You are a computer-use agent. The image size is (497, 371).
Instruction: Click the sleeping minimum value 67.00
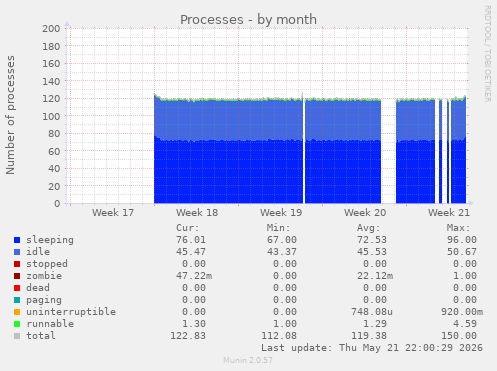click(x=282, y=240)
